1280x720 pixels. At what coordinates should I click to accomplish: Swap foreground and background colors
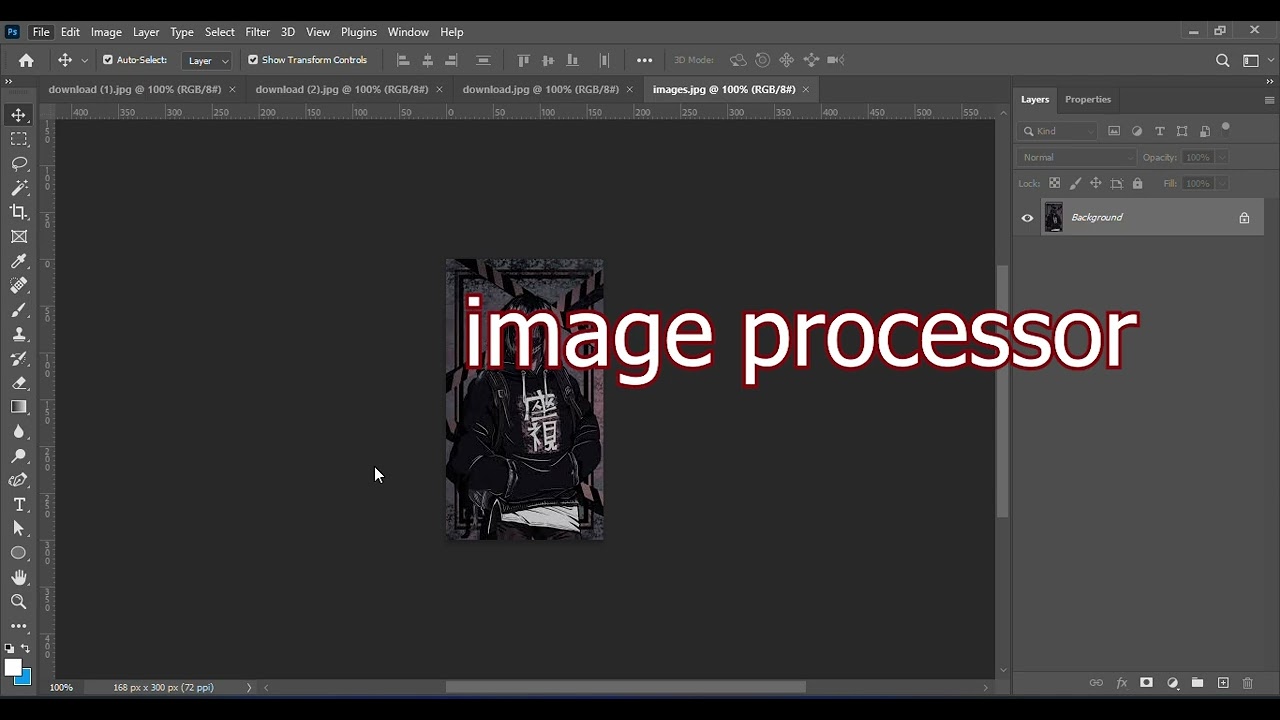coord(26,649)
